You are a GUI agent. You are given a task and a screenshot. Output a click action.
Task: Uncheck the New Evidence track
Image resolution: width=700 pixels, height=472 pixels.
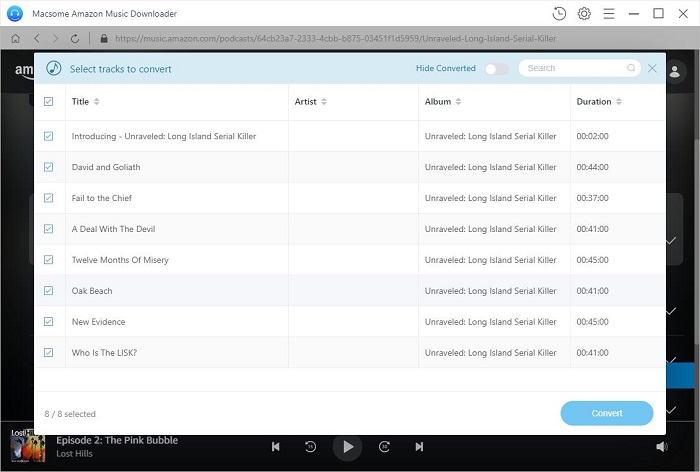coord(49,322)
